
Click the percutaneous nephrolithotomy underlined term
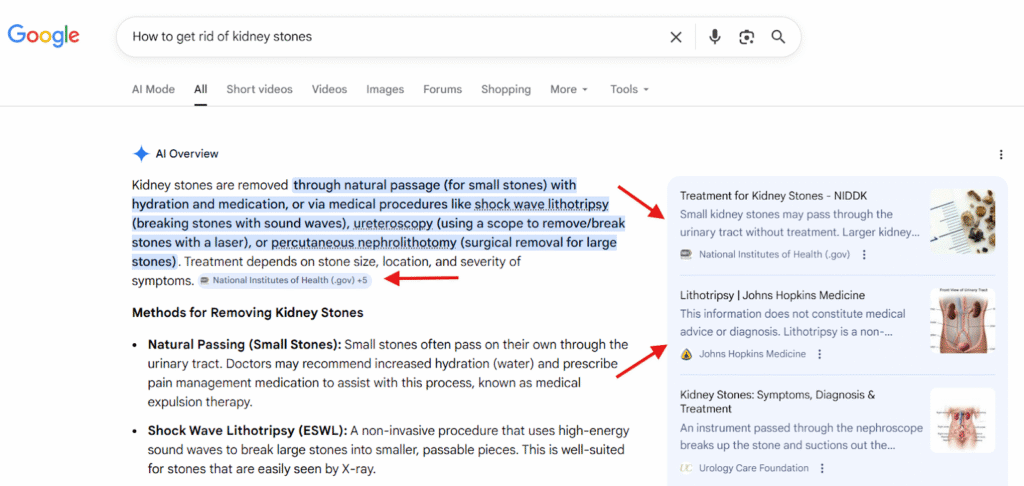tap(363, 243)
